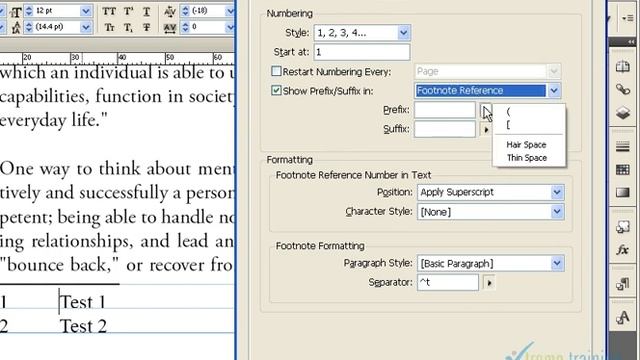Open the leading dropdown arrow
The height and width of the screenshot is (360, 640).
(x=86, y=27)
